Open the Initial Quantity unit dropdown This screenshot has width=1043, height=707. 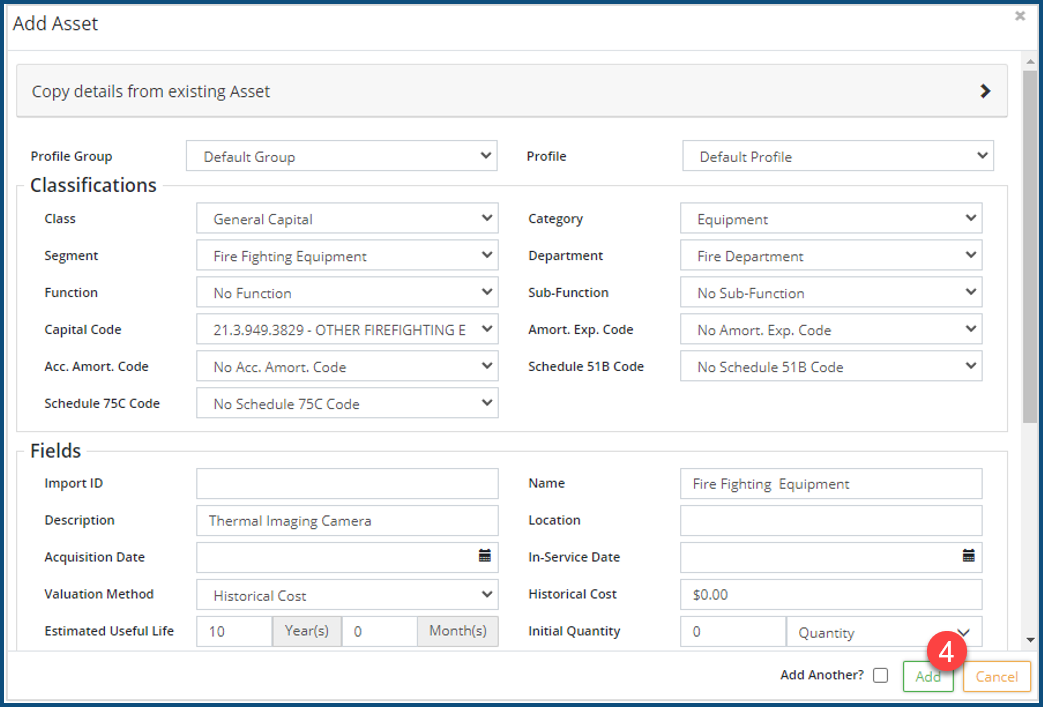[884, 632]
